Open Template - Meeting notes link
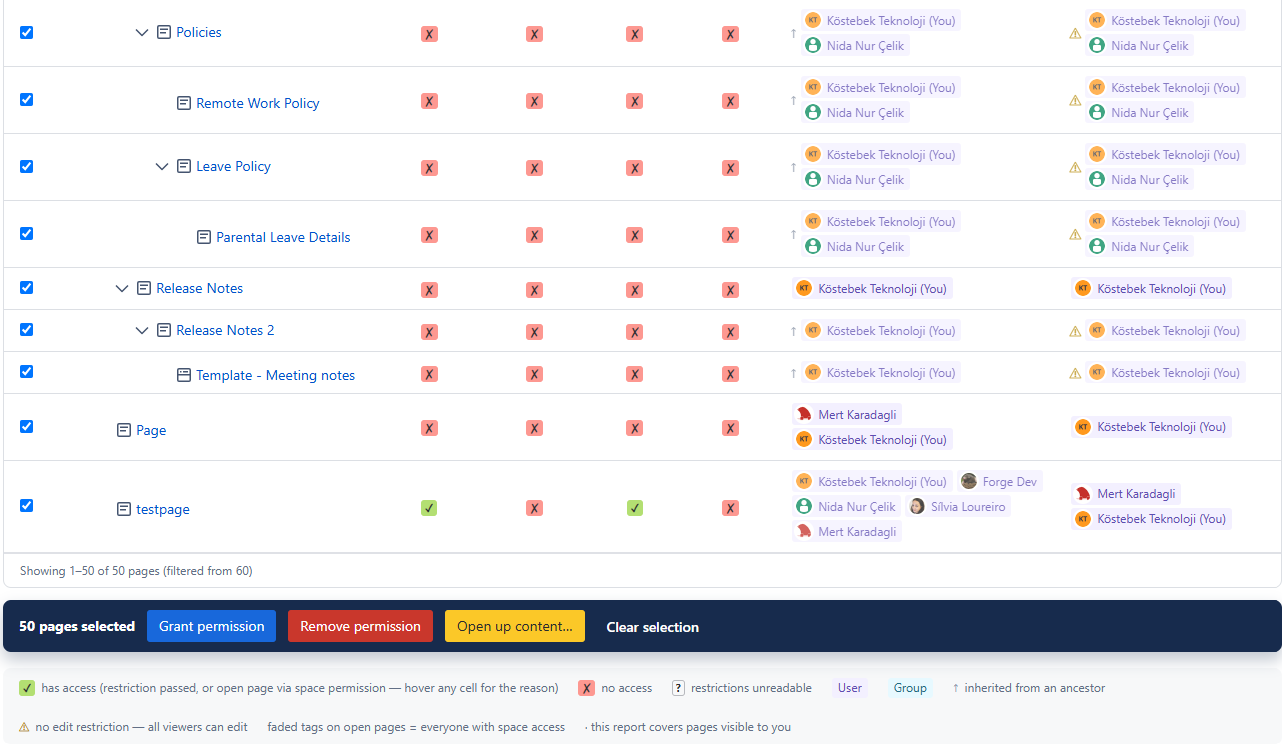 [x=275, y=375]
